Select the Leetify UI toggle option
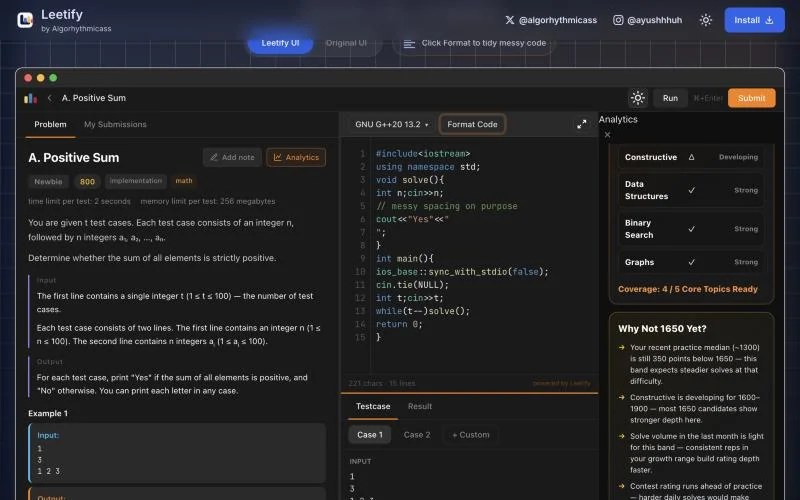Screen dimensions: 800x500 pyautogui.click(x=280, y=43)
